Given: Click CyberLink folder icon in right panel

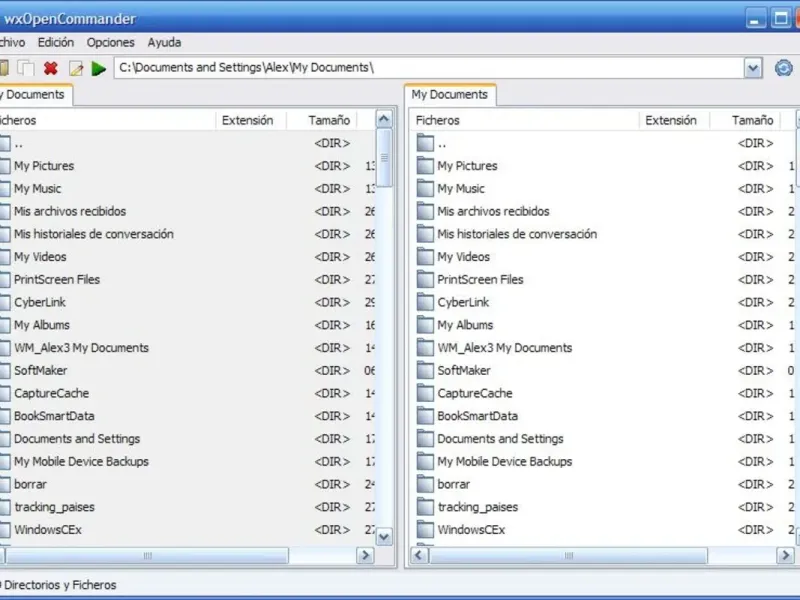Looking at the screenshot, I should point(425,302).
